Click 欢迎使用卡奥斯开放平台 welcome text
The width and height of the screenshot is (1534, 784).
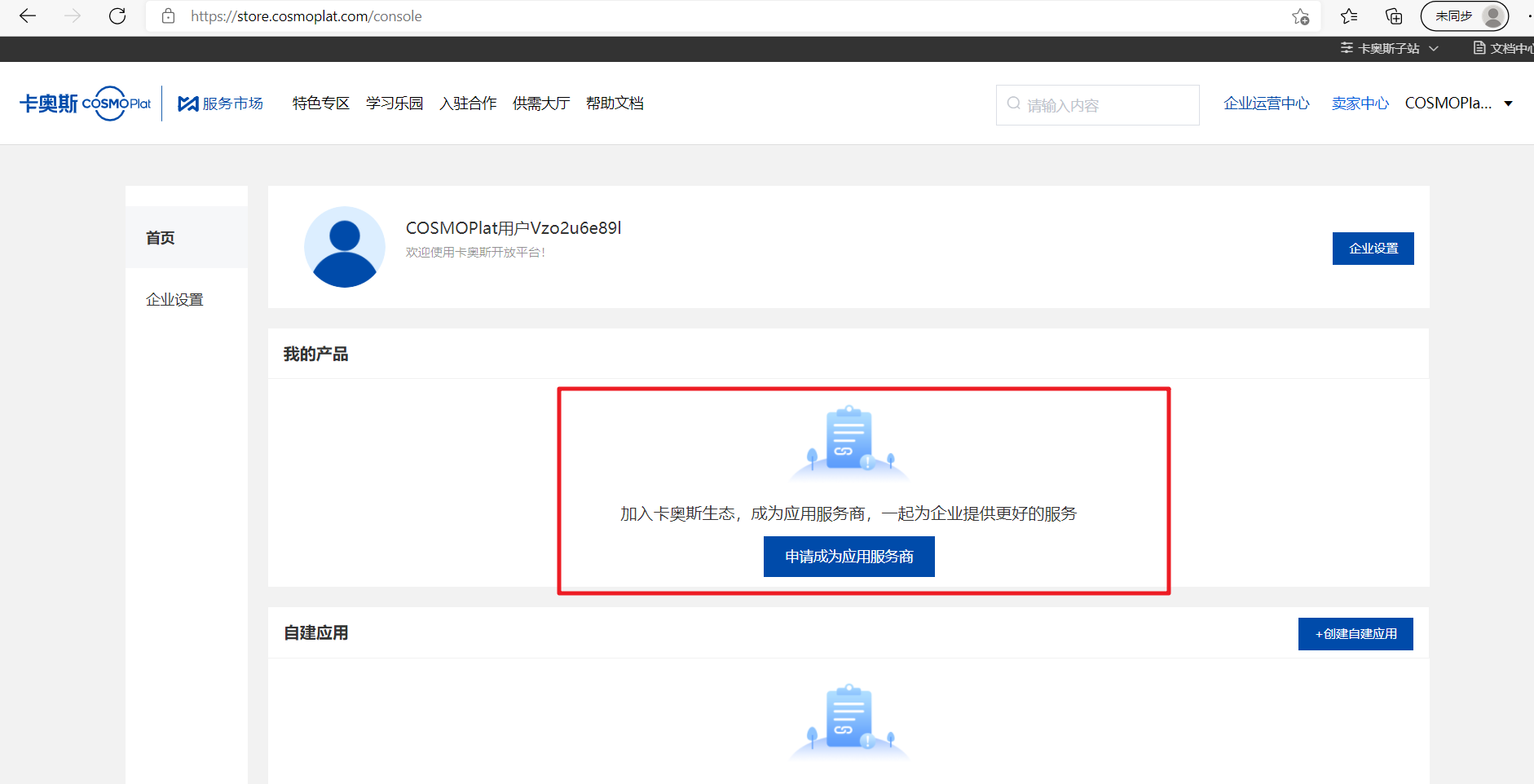475,253
